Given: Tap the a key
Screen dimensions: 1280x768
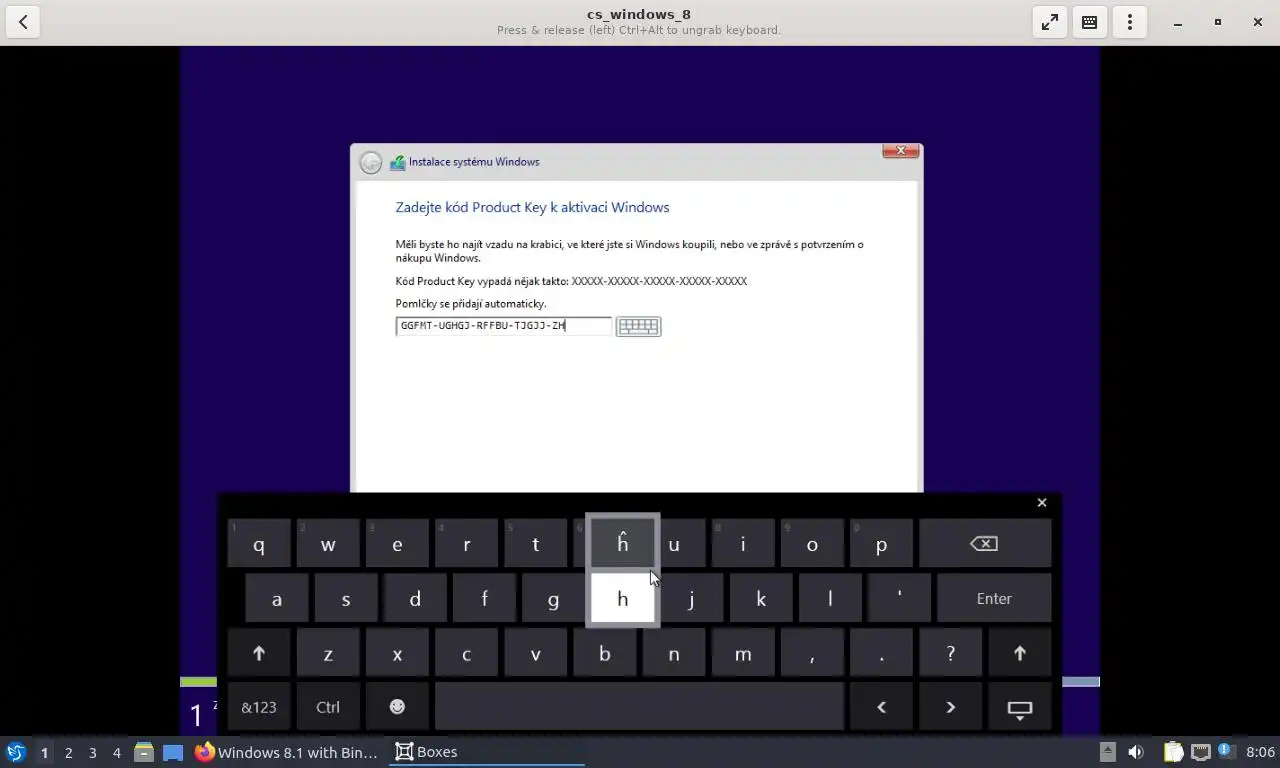Looking at the screenshot, I should coord(277,599).
